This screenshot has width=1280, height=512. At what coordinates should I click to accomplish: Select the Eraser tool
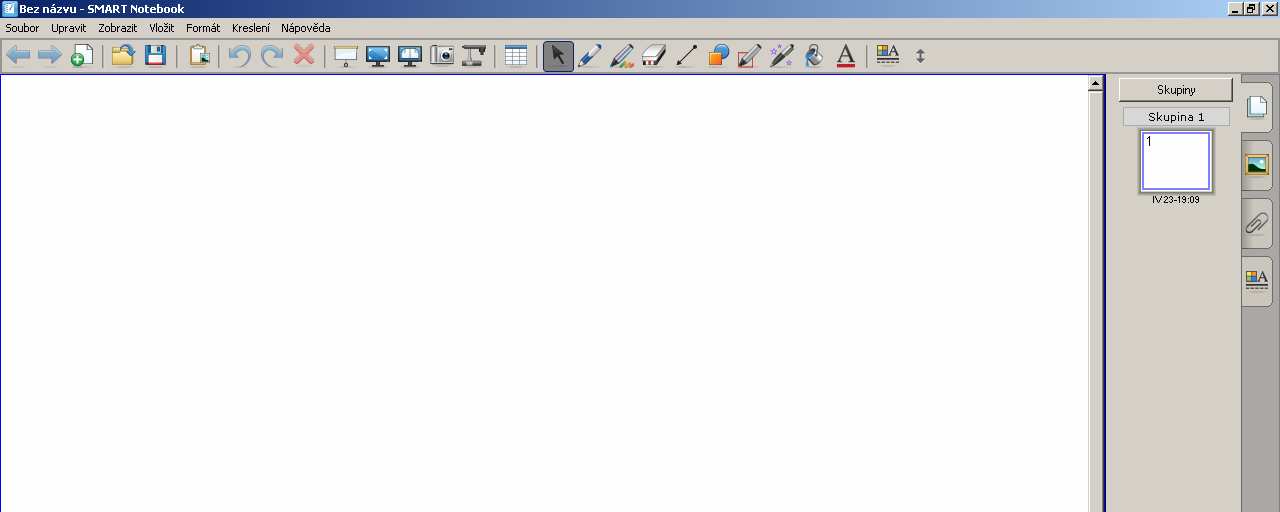[x=654, y=56]
